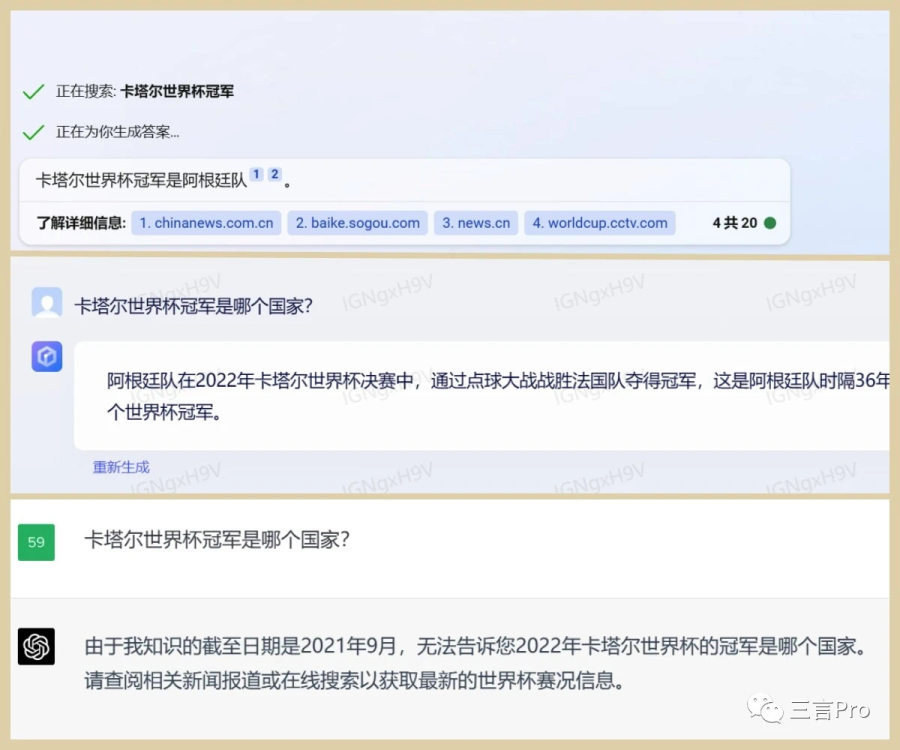Click the gray user avatar icon
The image size is (900, 750).
tap(46, 303)
